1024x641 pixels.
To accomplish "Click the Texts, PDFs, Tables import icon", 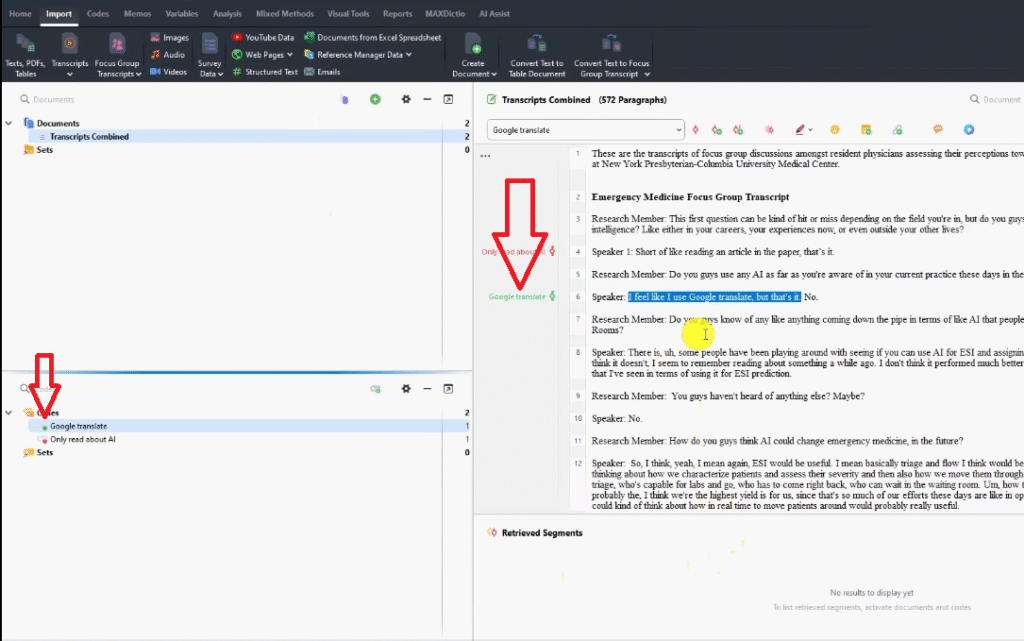I will 25,43.
